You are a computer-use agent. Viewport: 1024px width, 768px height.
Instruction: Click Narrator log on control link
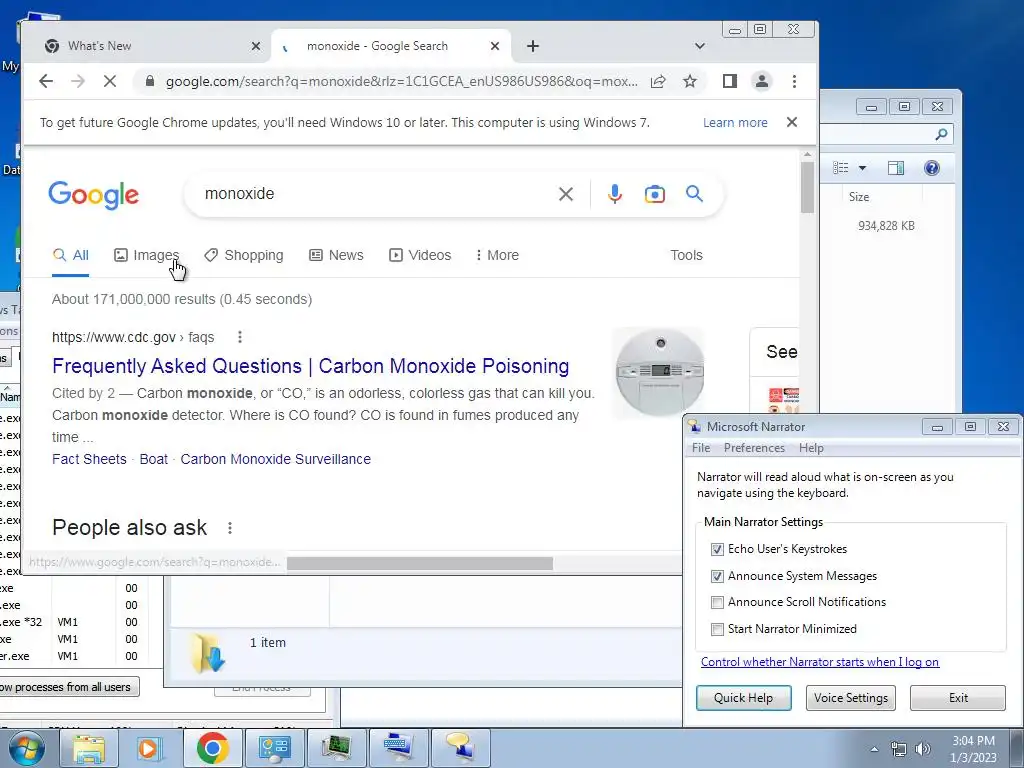[x=820, y=662]
